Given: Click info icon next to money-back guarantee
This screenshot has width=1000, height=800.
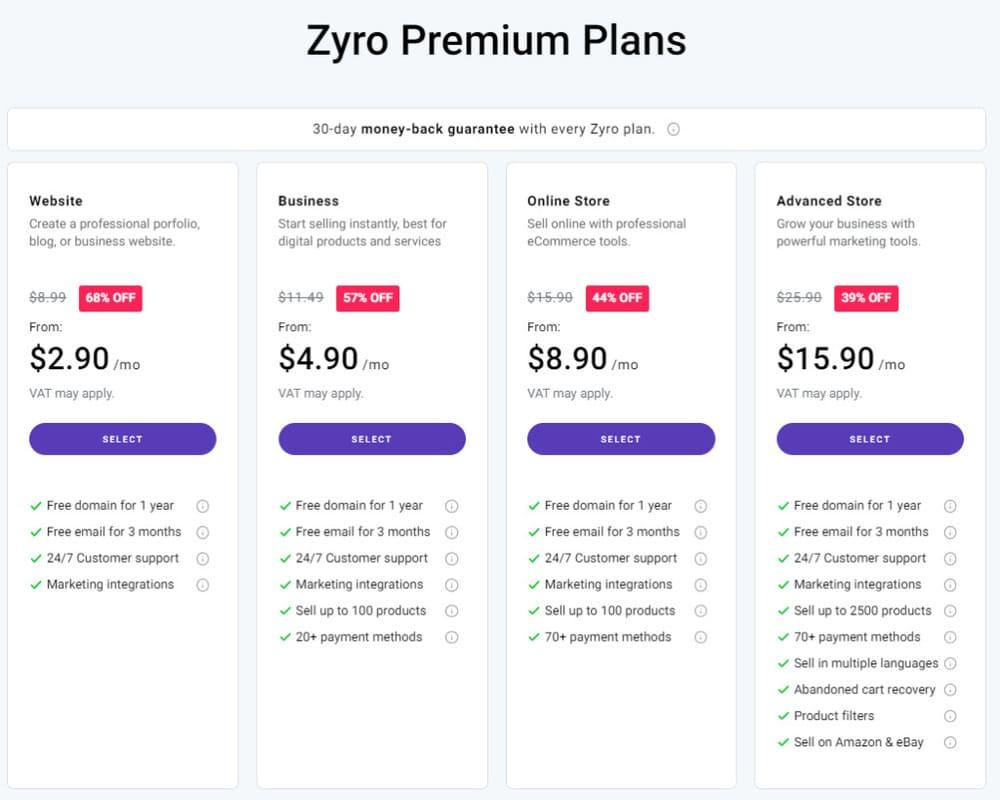Looking at the screenshot, I should tap(674, 129).
